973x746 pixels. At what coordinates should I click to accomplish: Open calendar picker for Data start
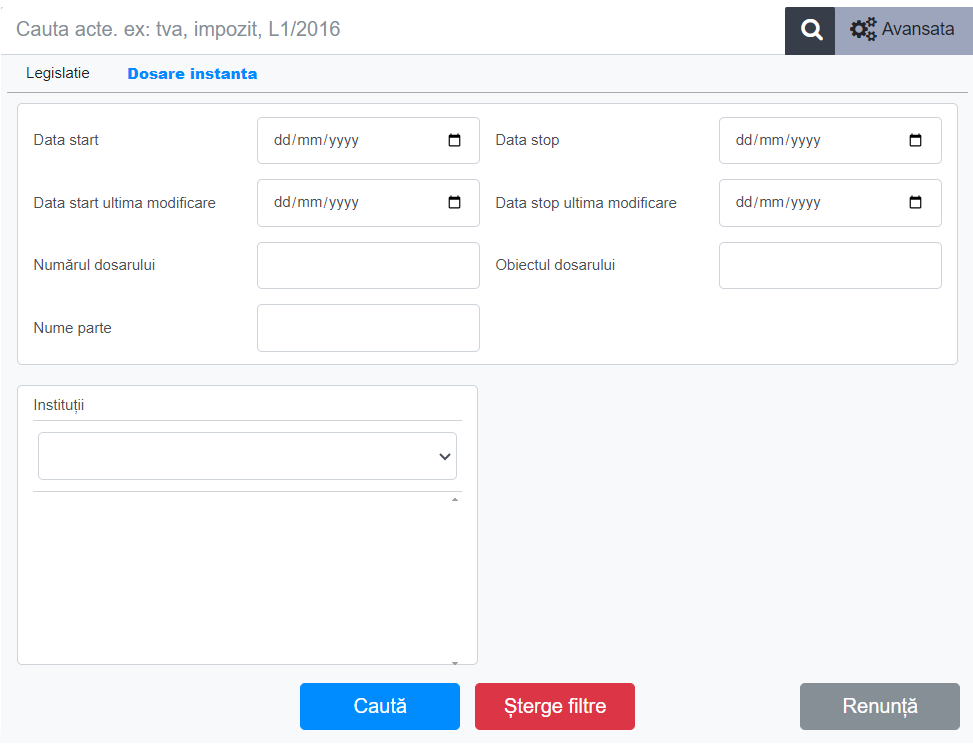coord(455,141)
